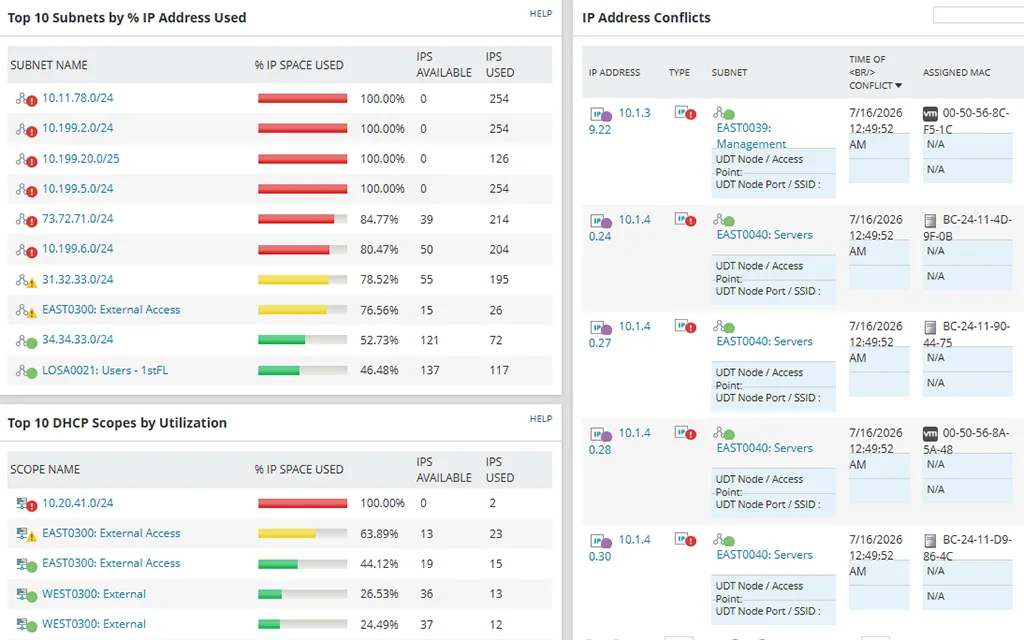Click the subnet icon above EAST0039: Management
The image size is (1024, 640).
point(724,113)
